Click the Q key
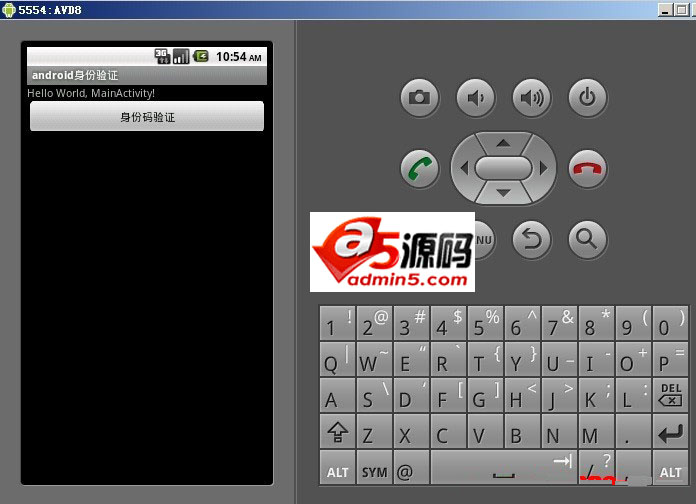 337,359
